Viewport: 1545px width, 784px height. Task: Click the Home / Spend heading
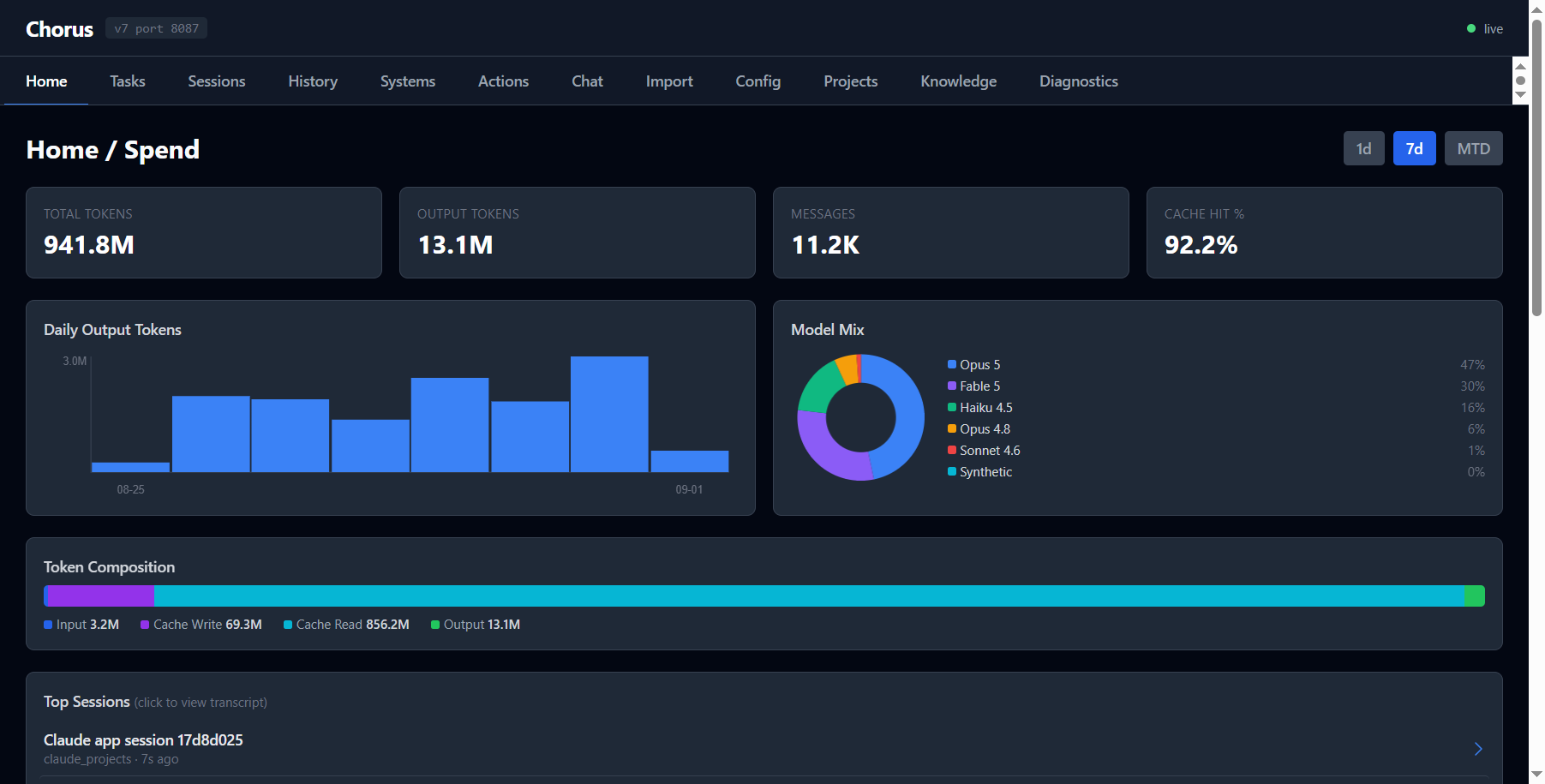tap(113, 150)
